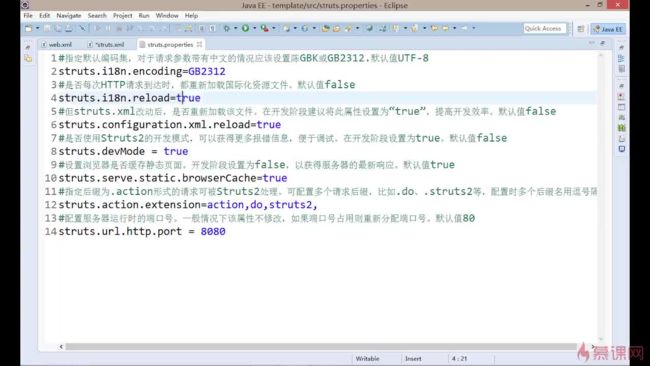Click line 4 struts.i18n.reload=true
The width and height of the screenshot is (650, 366).
(129, 98)
